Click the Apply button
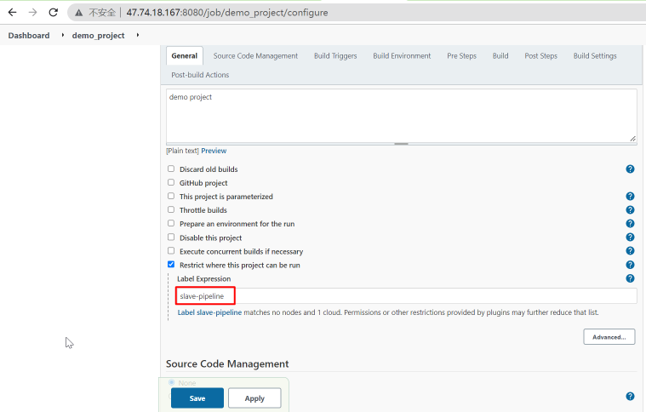The width and height of the screenshot is (646, 412). (x=255, y=398)
